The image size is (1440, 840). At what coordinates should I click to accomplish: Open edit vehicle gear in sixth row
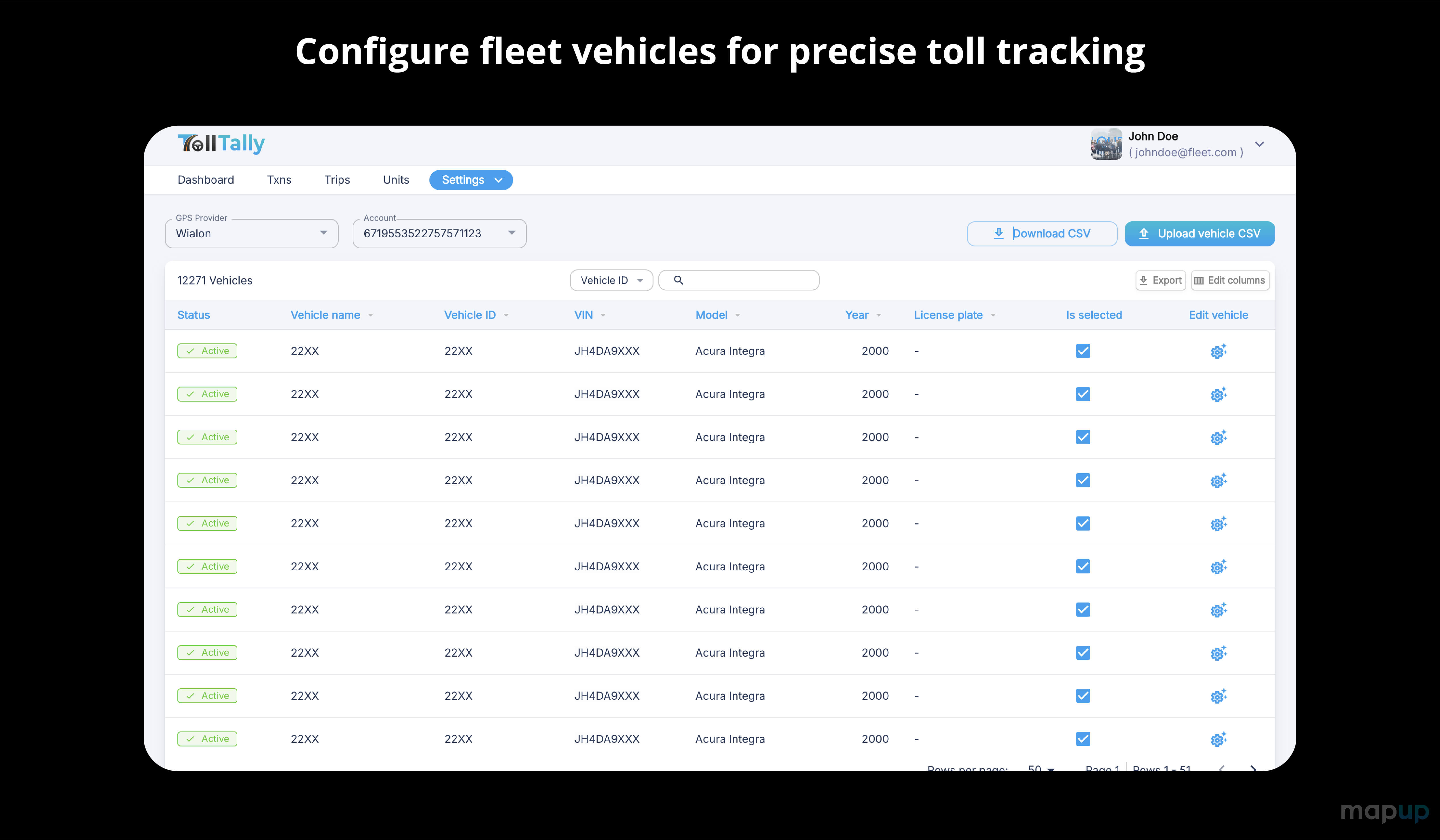point(1218,567)
